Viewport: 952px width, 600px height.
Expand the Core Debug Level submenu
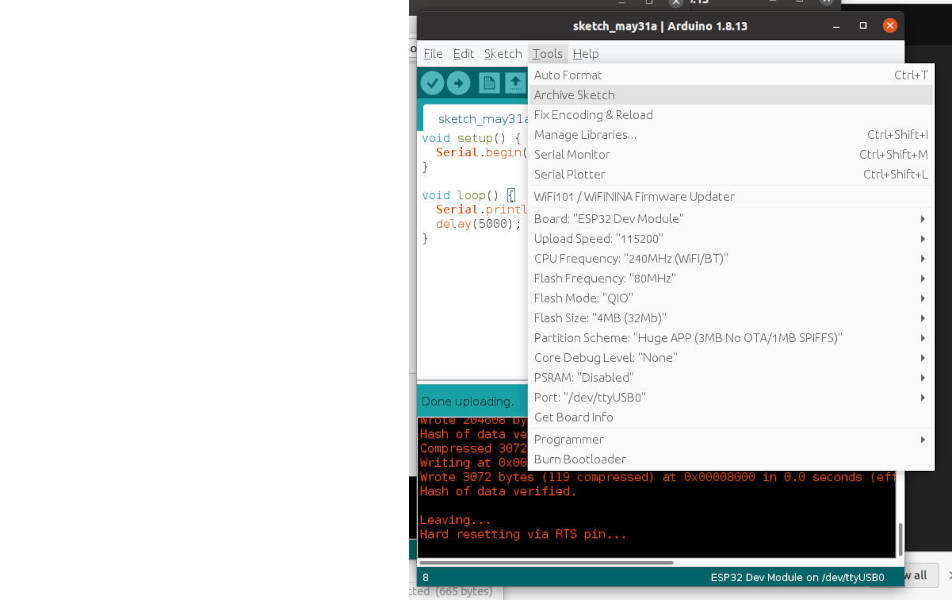point(731,358)
